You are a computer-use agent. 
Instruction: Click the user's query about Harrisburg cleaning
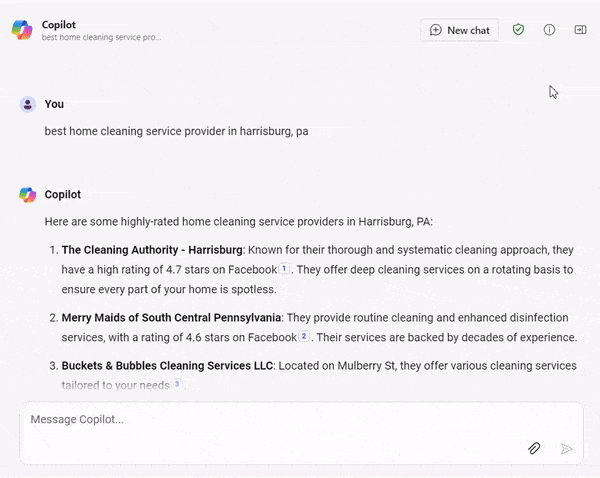pos(176,131)
